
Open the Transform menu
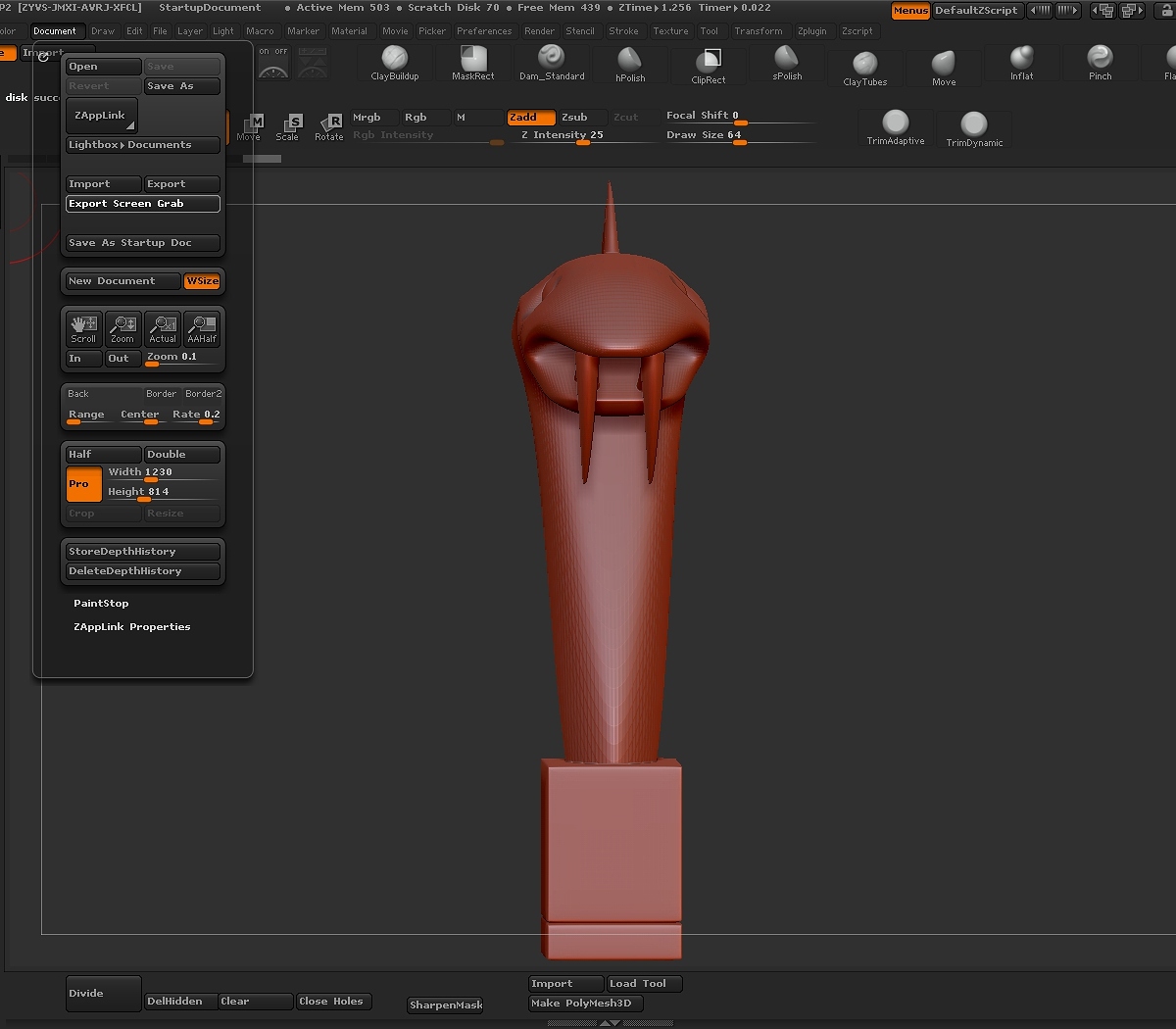tap(759, 31)
